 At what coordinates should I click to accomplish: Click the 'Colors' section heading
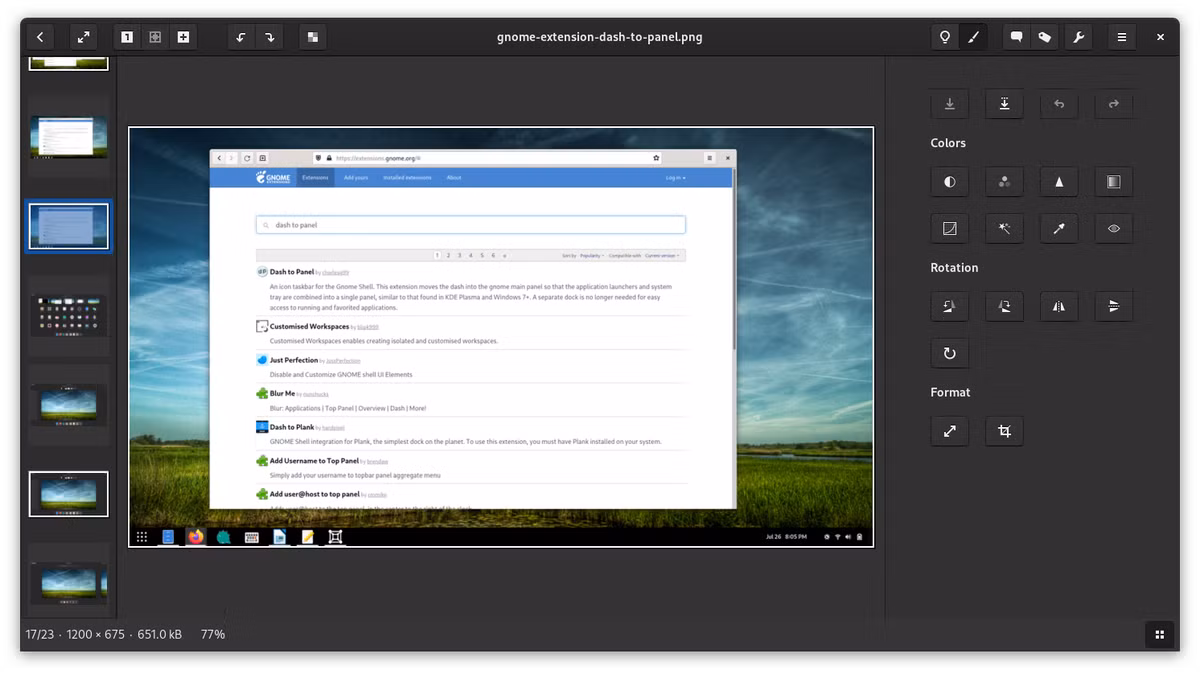[948, 143]
